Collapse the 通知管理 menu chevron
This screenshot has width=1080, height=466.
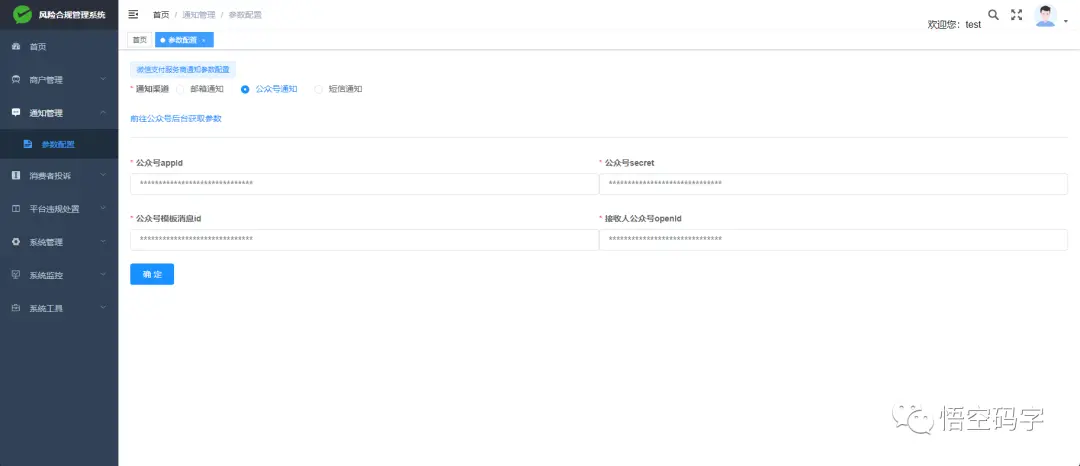(103, 112)
